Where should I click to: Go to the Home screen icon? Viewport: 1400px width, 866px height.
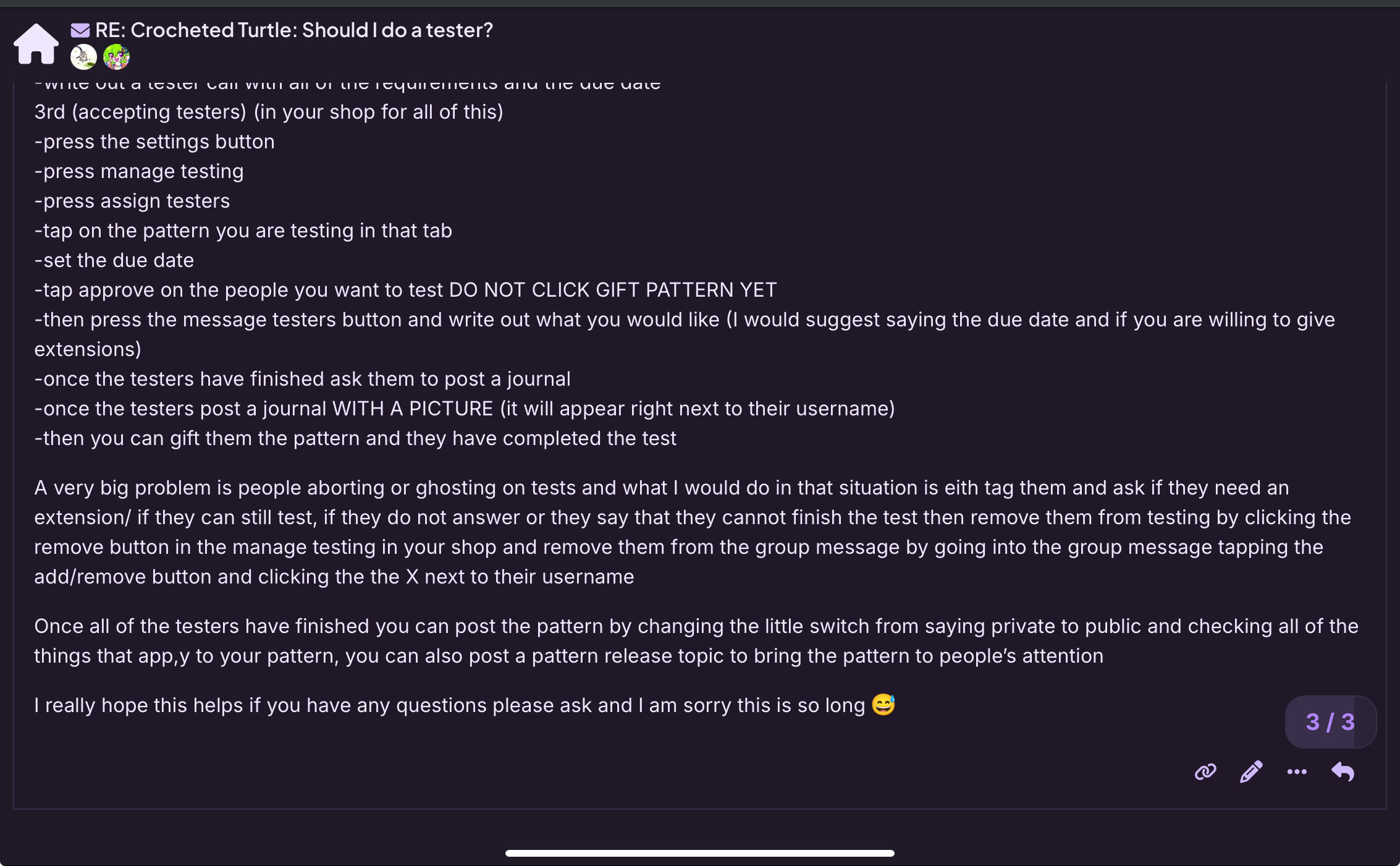[36, 44]
